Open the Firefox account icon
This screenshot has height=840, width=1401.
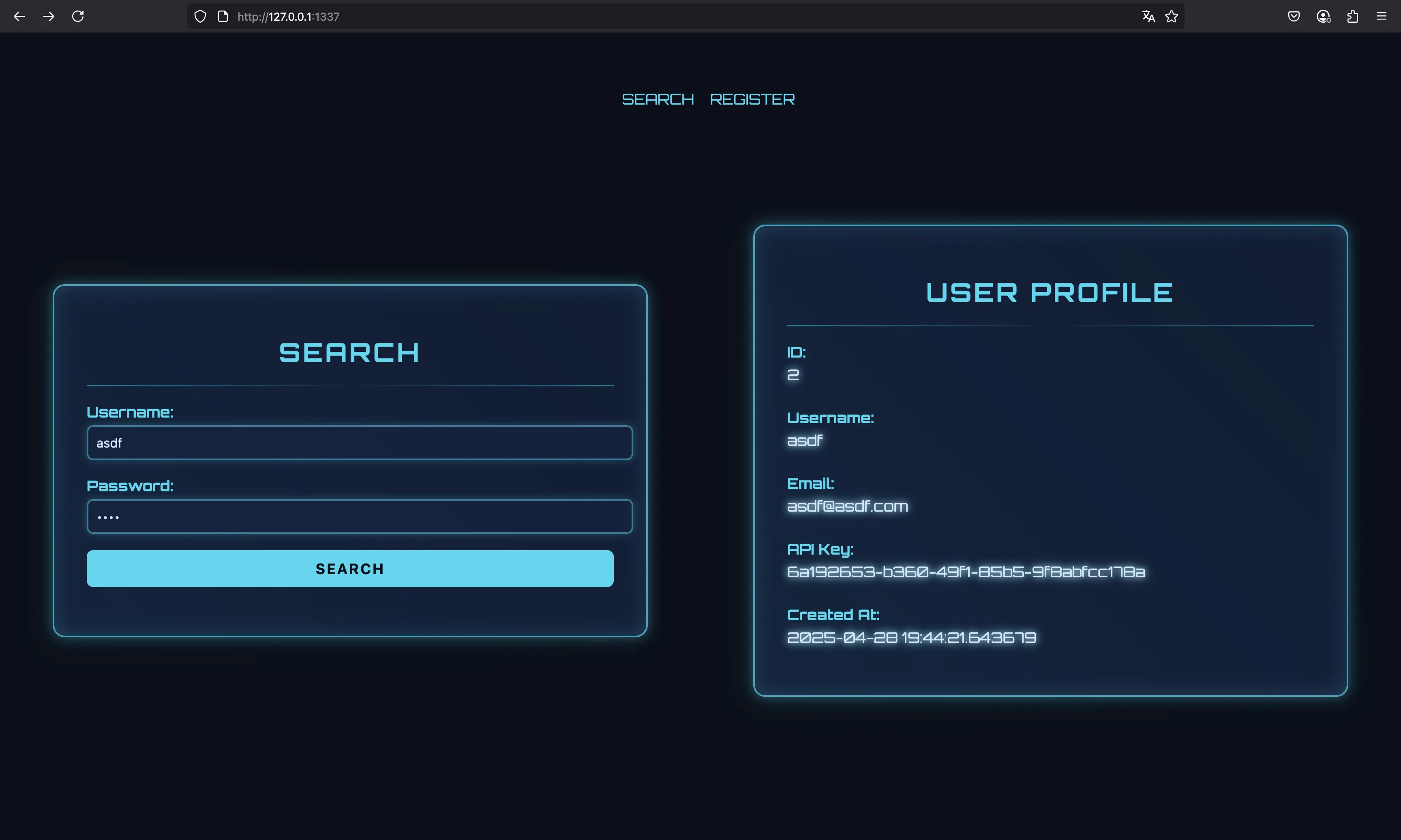pos(1323,16)
